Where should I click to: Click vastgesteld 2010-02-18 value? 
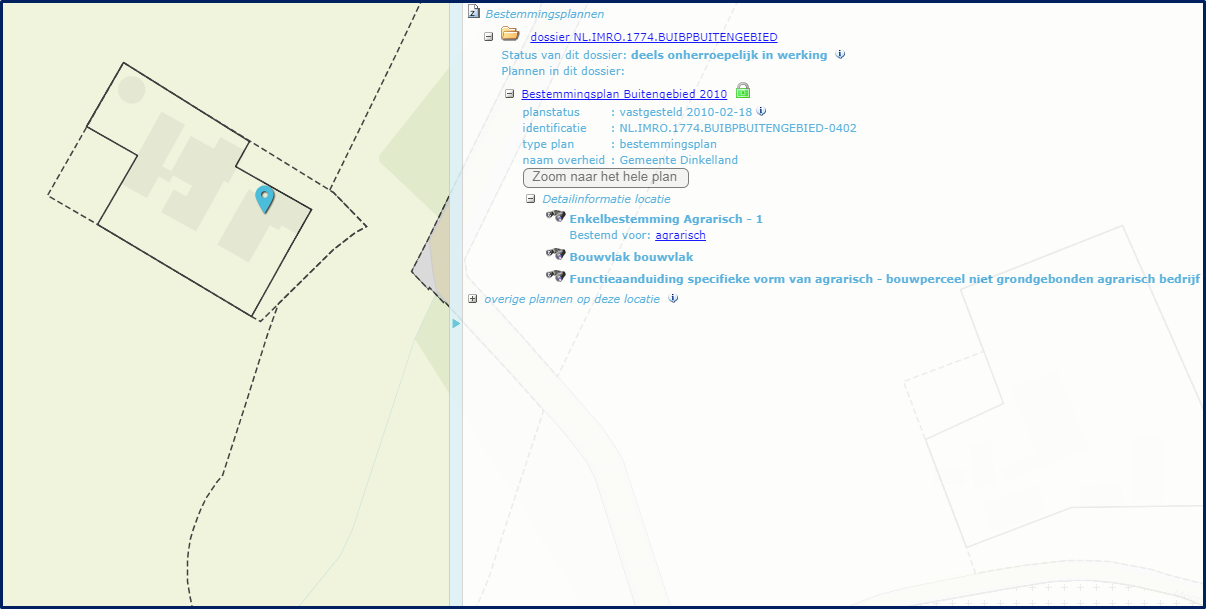tap(686, 112)
